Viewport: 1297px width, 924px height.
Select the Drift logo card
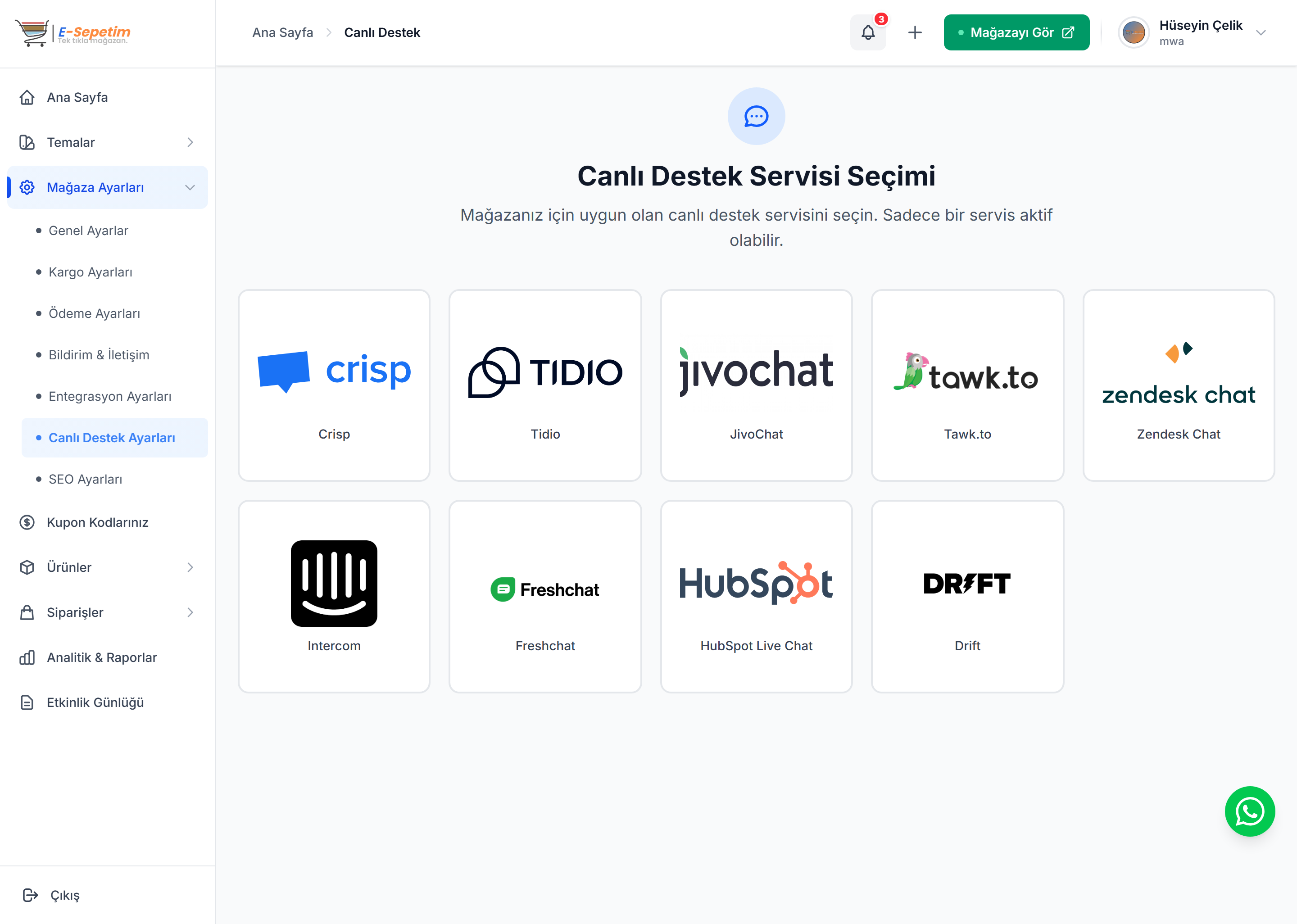click(967, 596)
